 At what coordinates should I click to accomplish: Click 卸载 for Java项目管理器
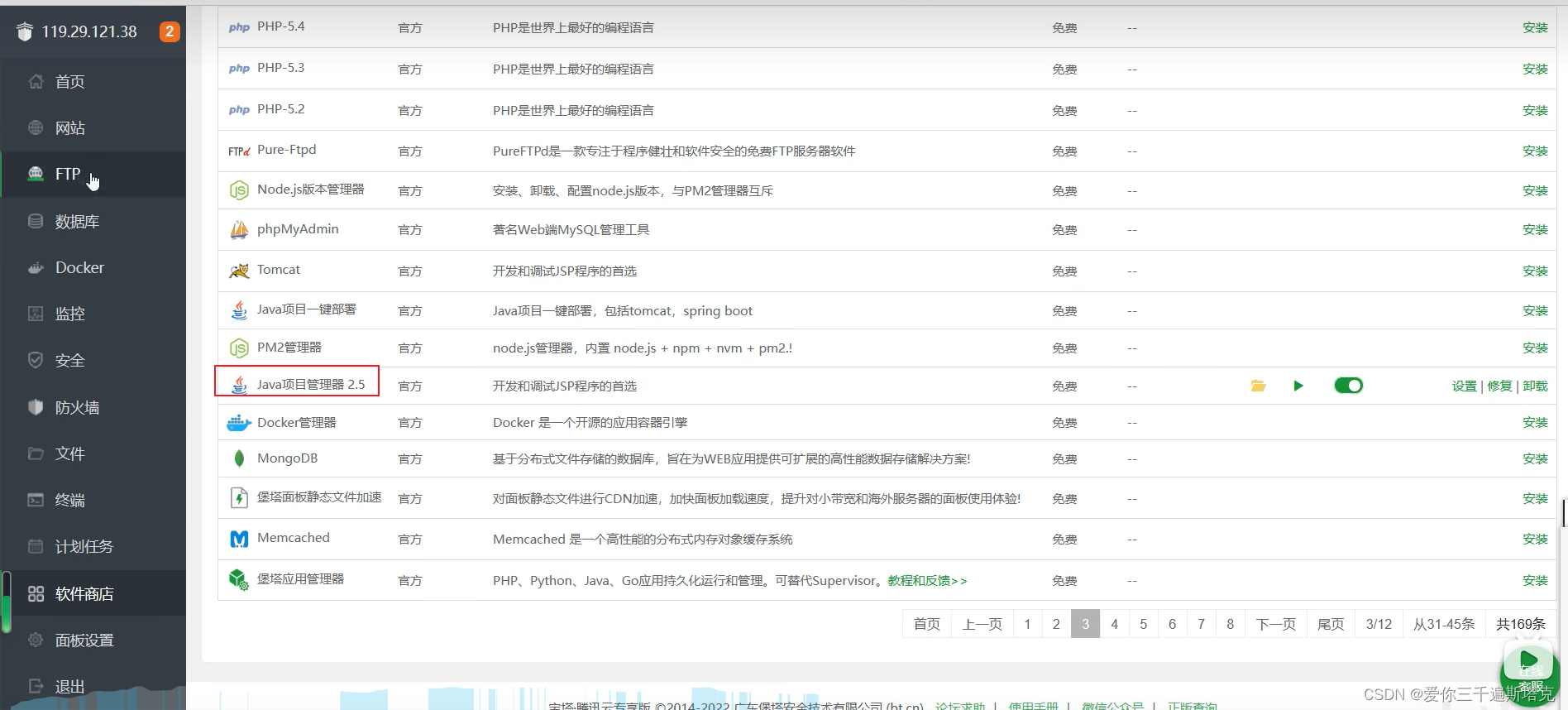[1535, 386]
